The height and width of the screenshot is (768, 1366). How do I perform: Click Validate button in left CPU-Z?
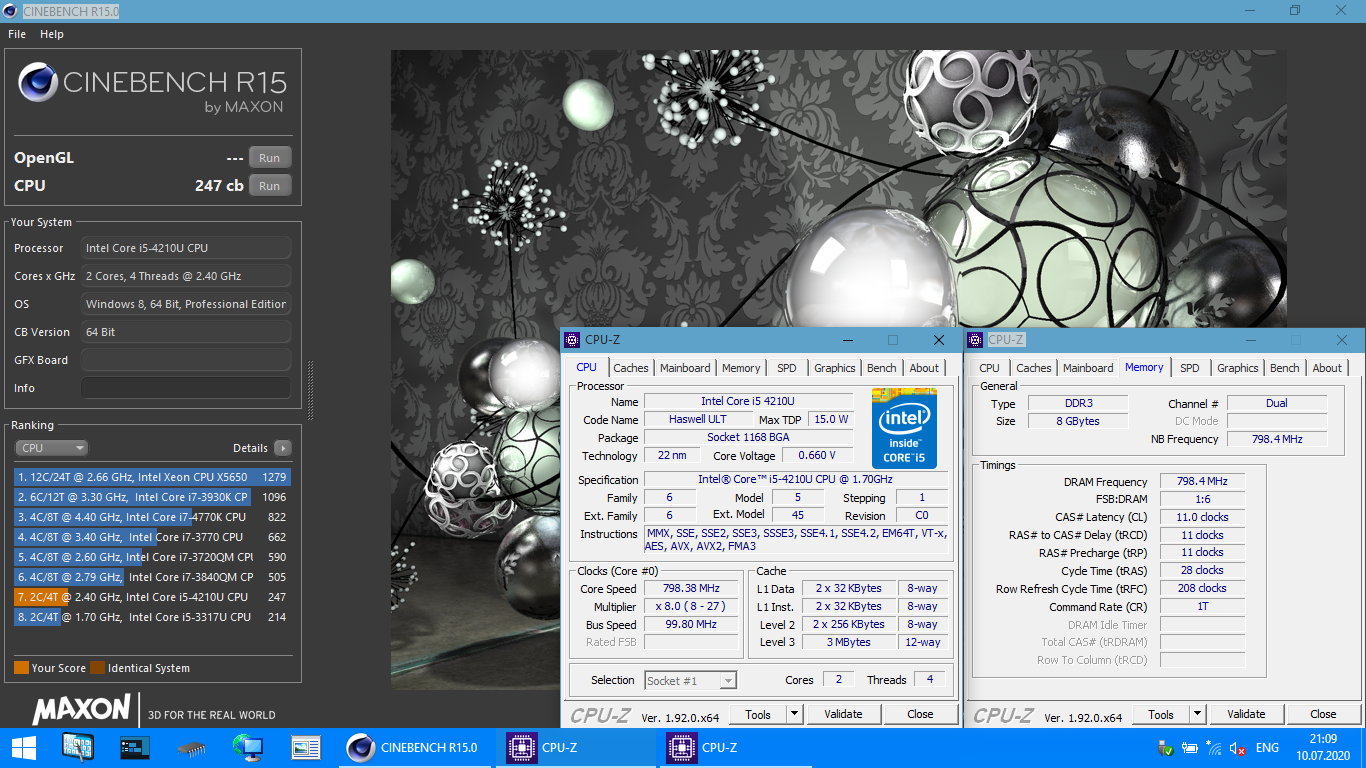click(843, 714)
